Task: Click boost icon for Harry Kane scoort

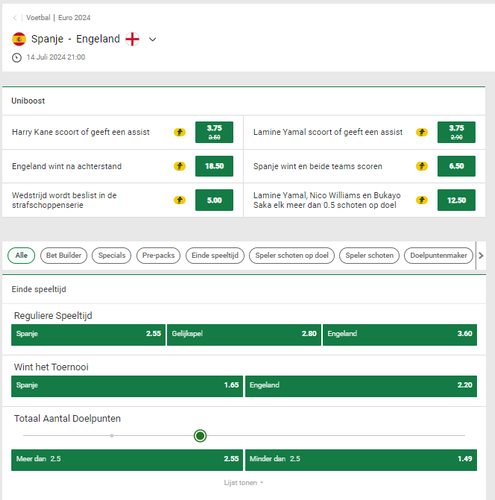Action: [179, 132]
